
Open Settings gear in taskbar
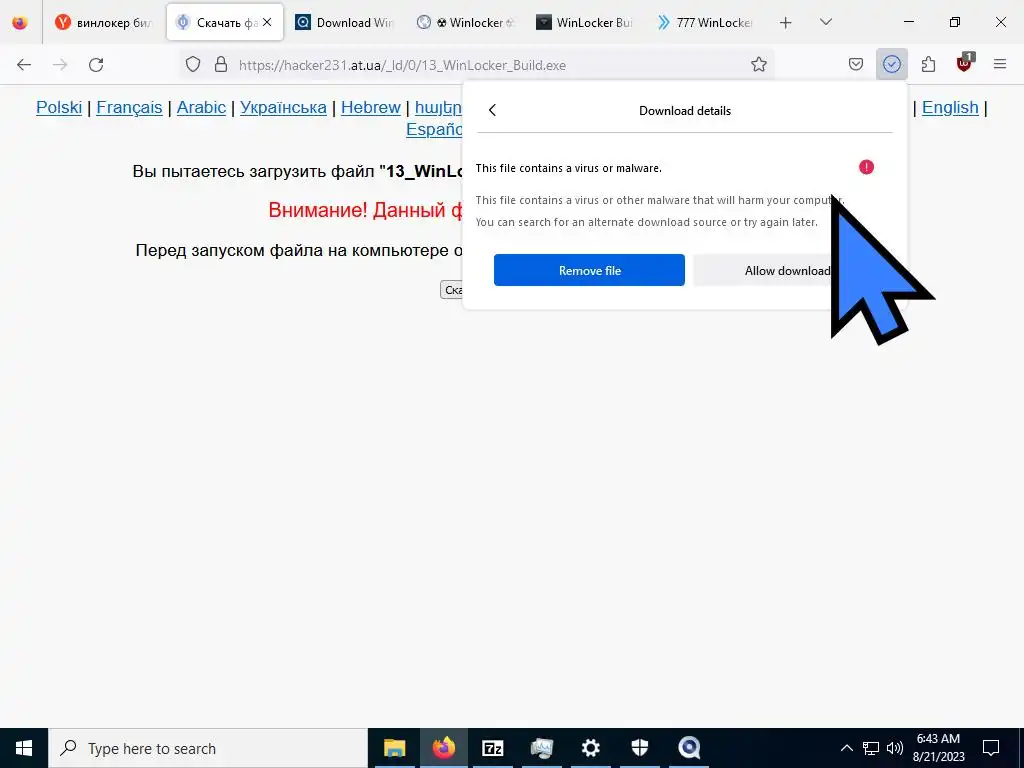coord(590,748)
